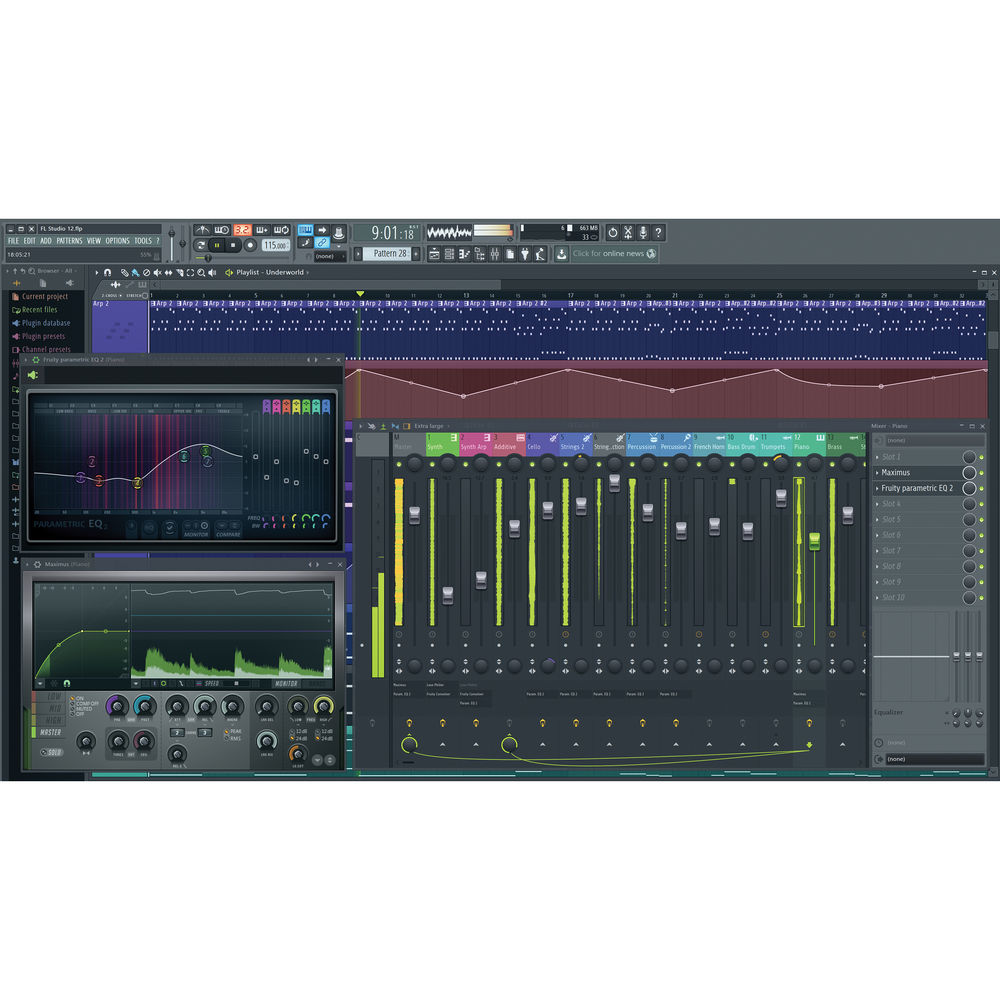This screenshot has height=1000, width=1000.
Task: Click the metronome icon in toolbar
Action: pyautogui.click(x=202, y=231)
